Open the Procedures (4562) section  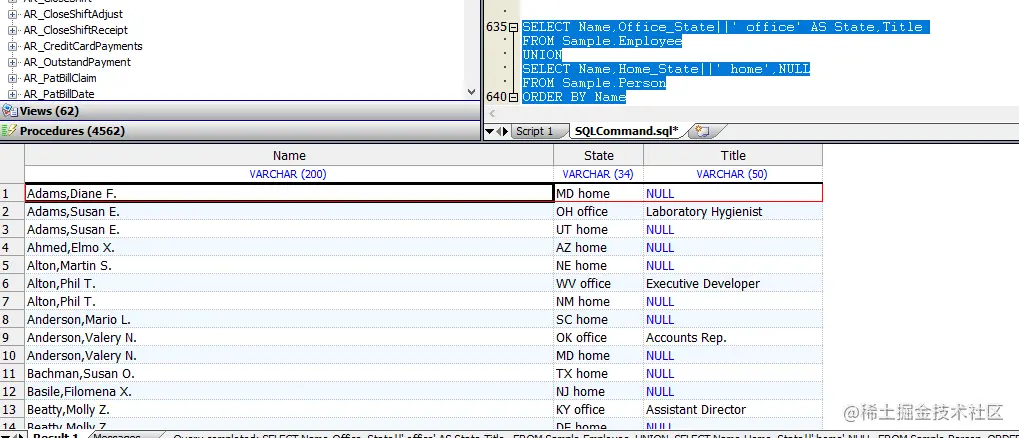[x=240, y=131]
